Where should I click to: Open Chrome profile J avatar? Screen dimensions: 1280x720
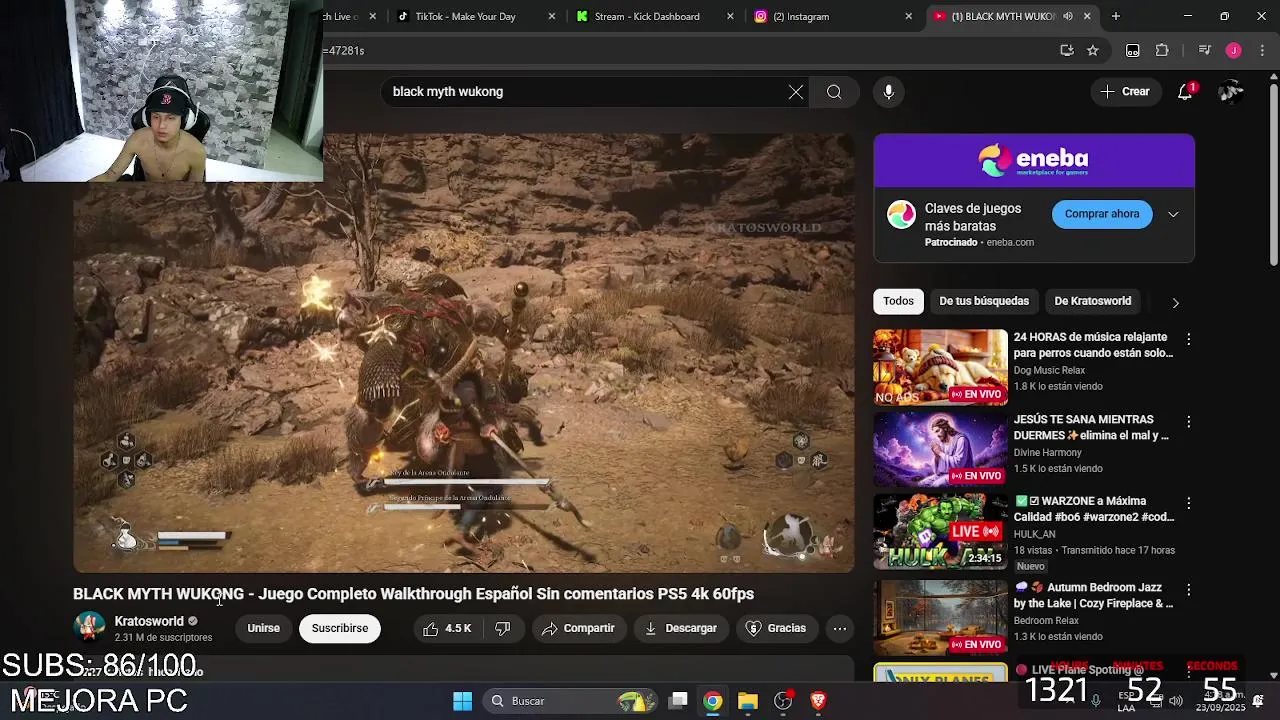pyautogui.click(x=1234, y=50)
